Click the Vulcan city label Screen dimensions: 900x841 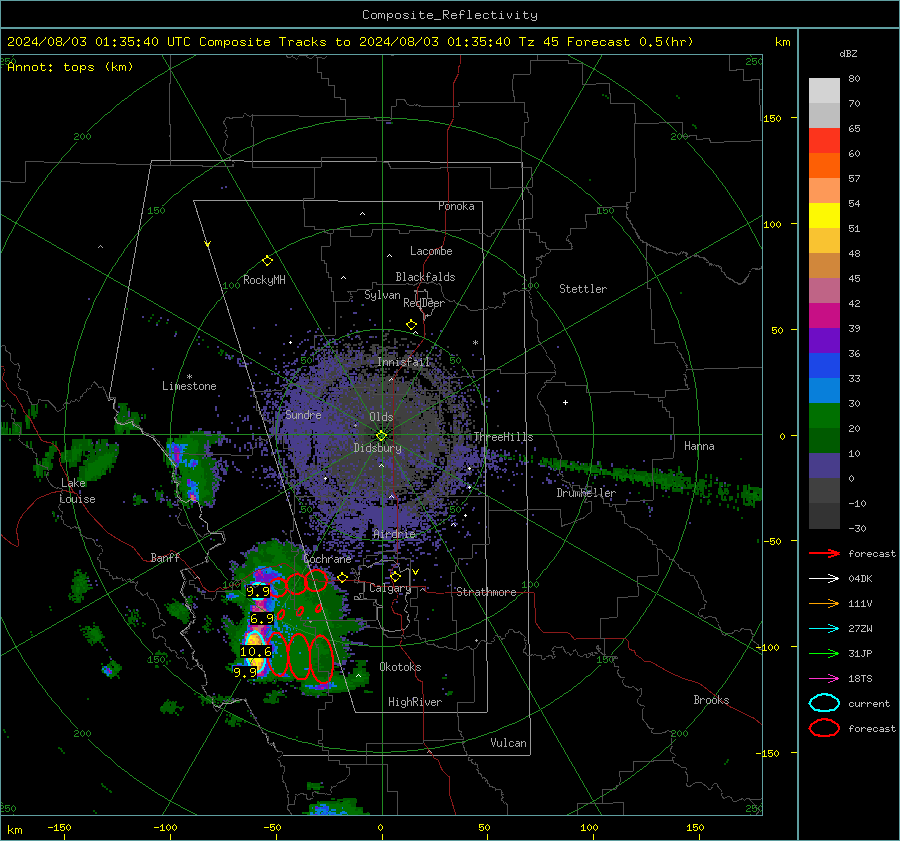(509, 743)
